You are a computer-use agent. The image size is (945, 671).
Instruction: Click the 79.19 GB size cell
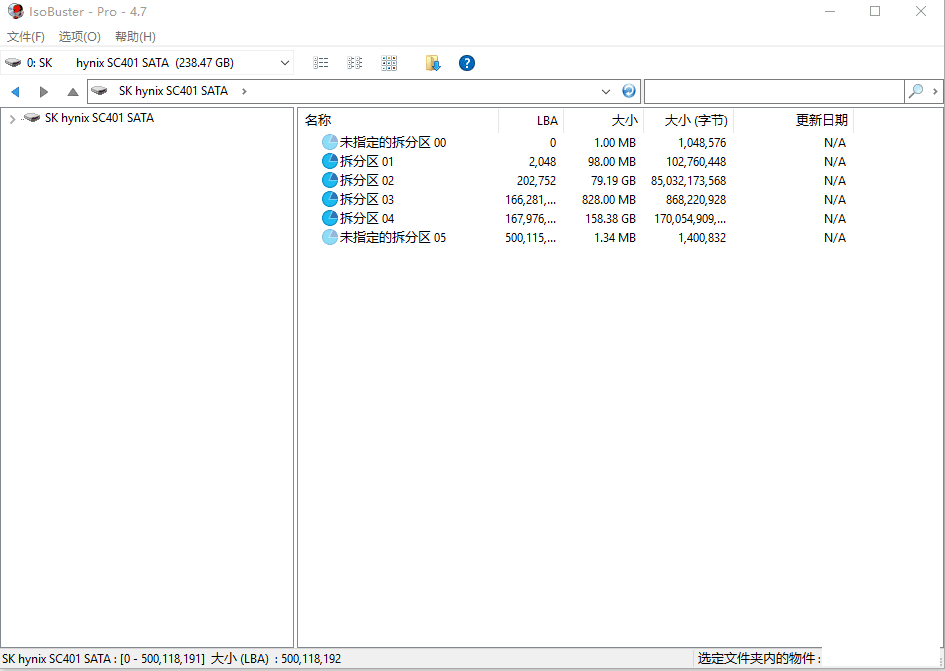click(x=613, y=181)
